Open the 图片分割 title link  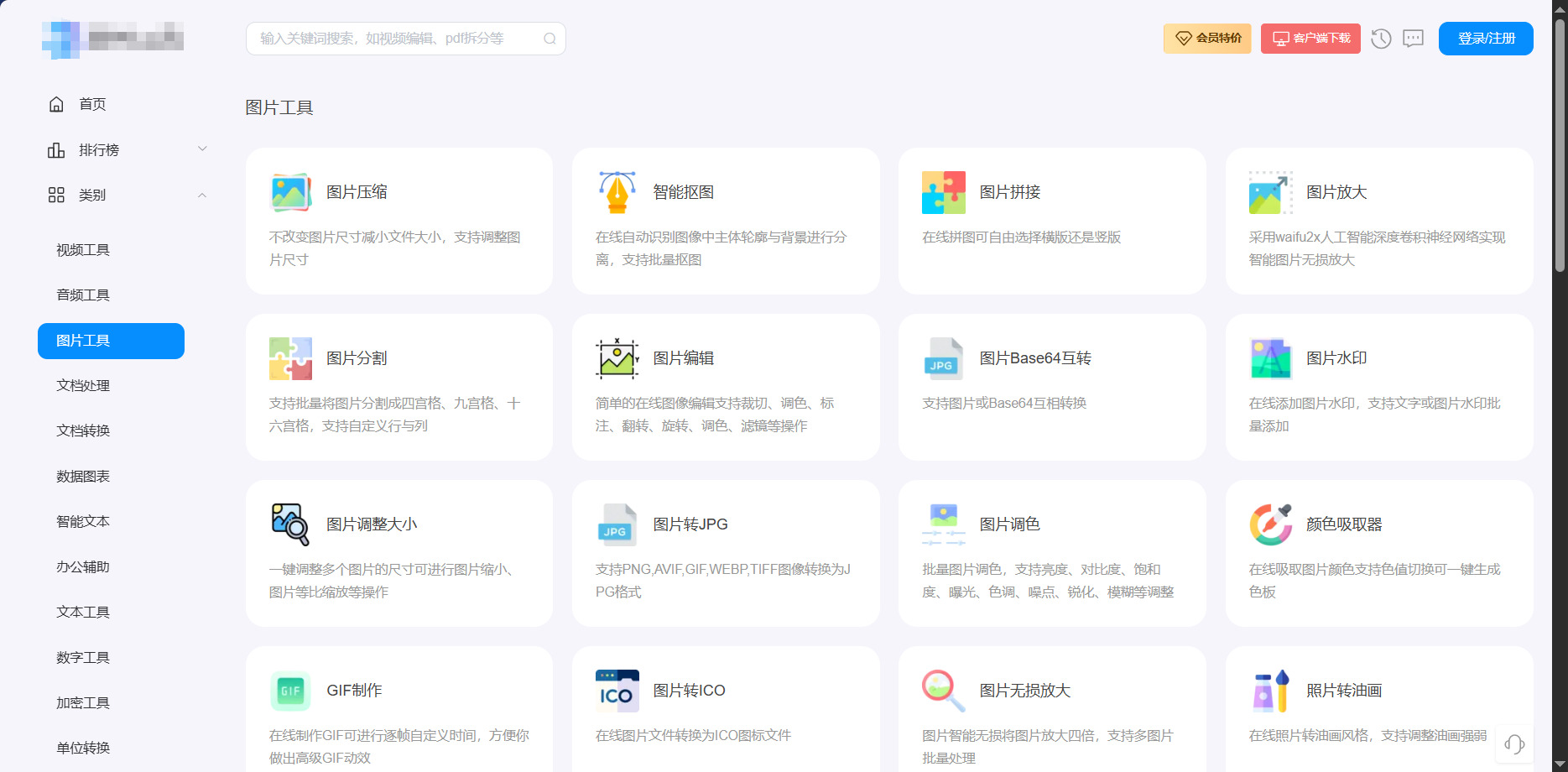pyautogui.click(x=357, y=358)
